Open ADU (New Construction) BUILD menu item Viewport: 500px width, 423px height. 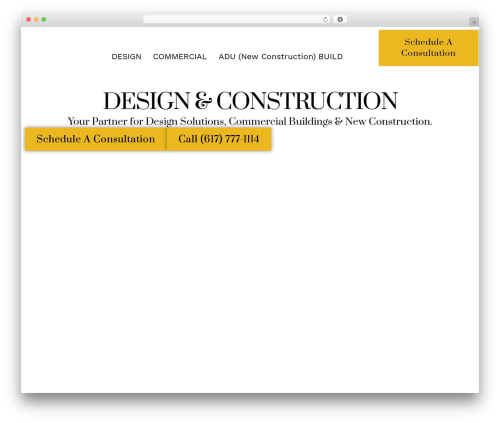281,57
